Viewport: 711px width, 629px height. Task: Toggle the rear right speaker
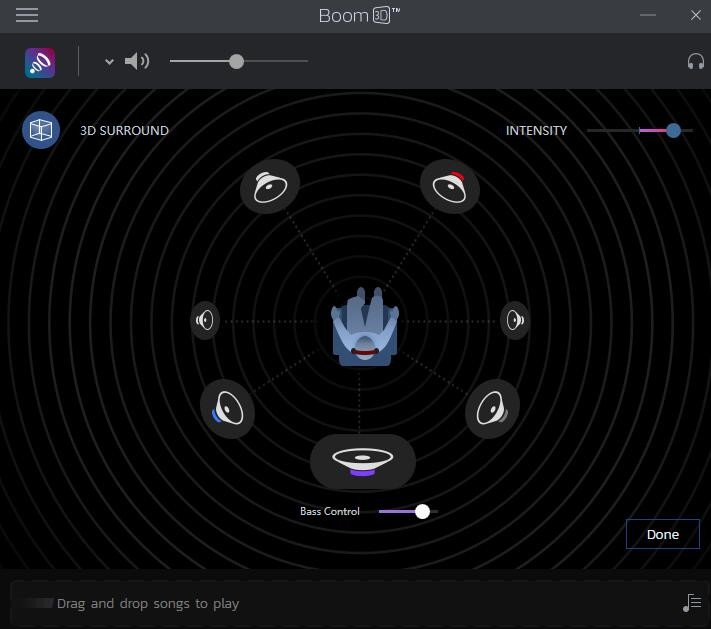coord(492,408)
